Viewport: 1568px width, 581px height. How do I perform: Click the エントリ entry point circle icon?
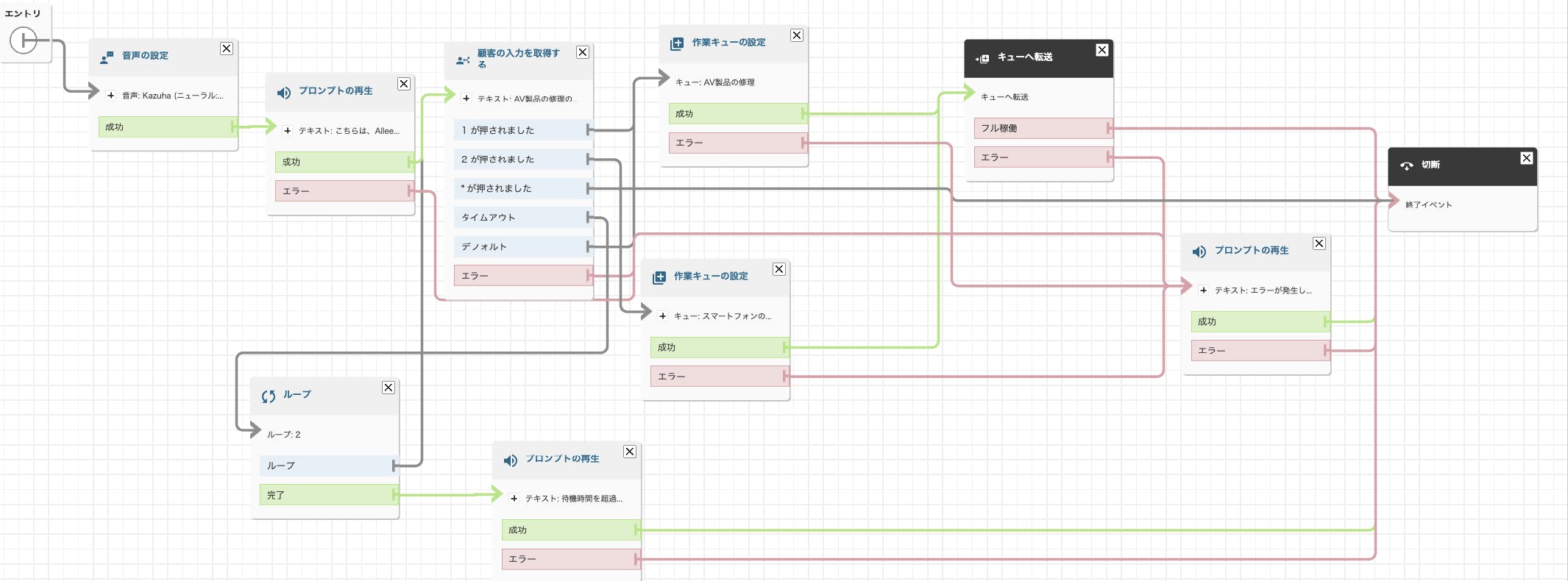23,40
